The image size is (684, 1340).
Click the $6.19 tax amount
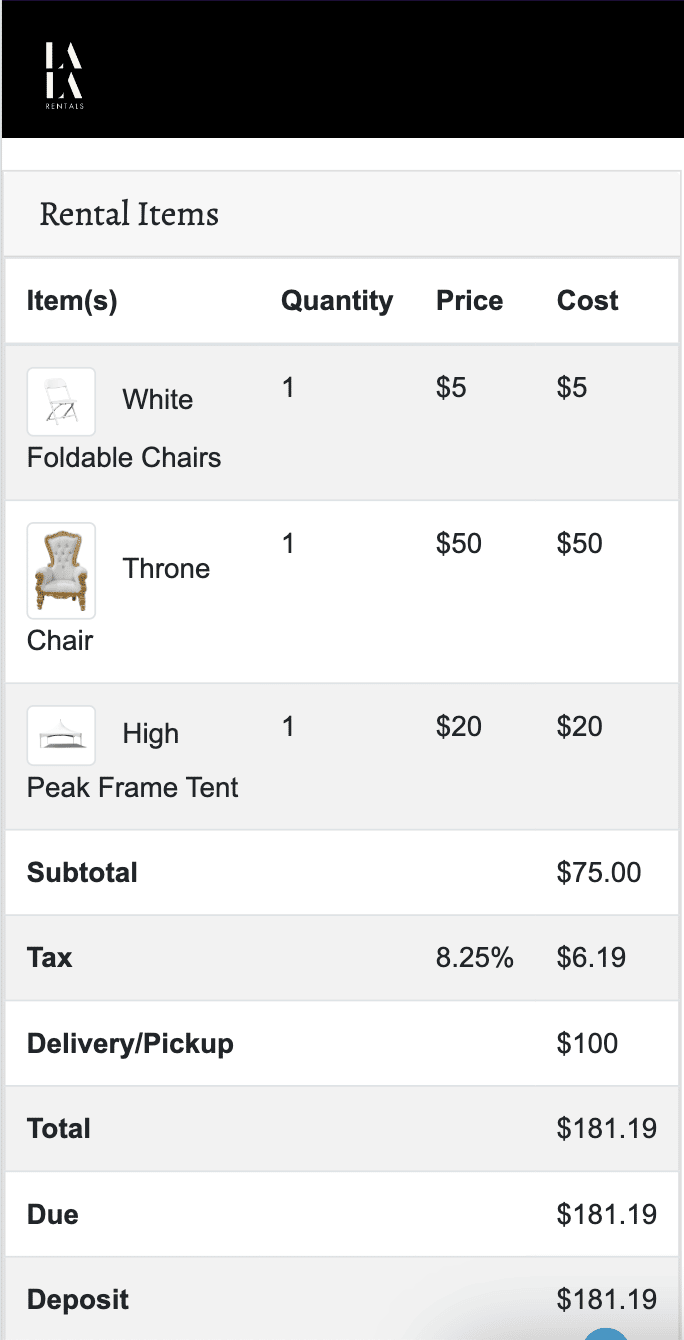click(x=592, y=958)
